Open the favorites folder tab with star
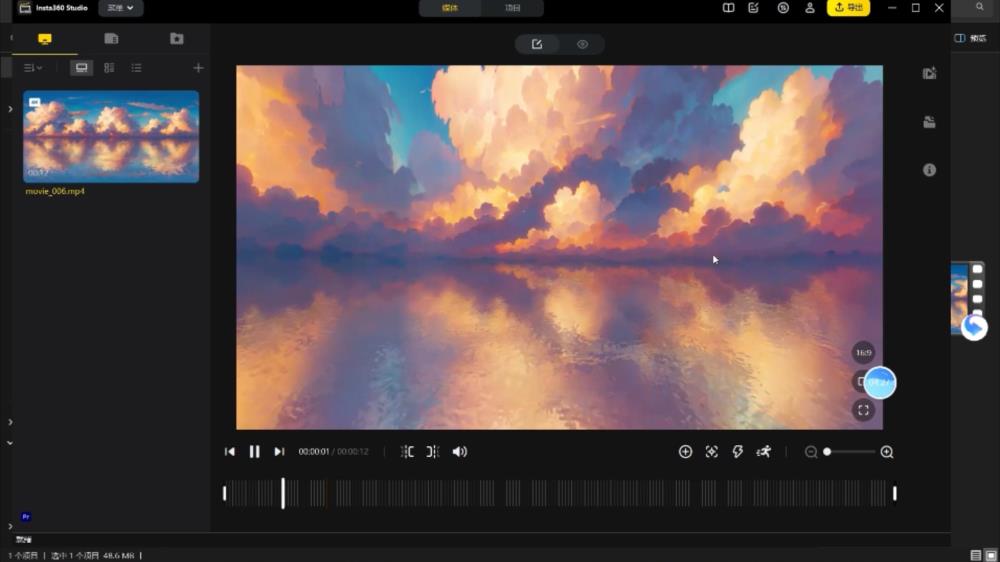 pos(177,39)
